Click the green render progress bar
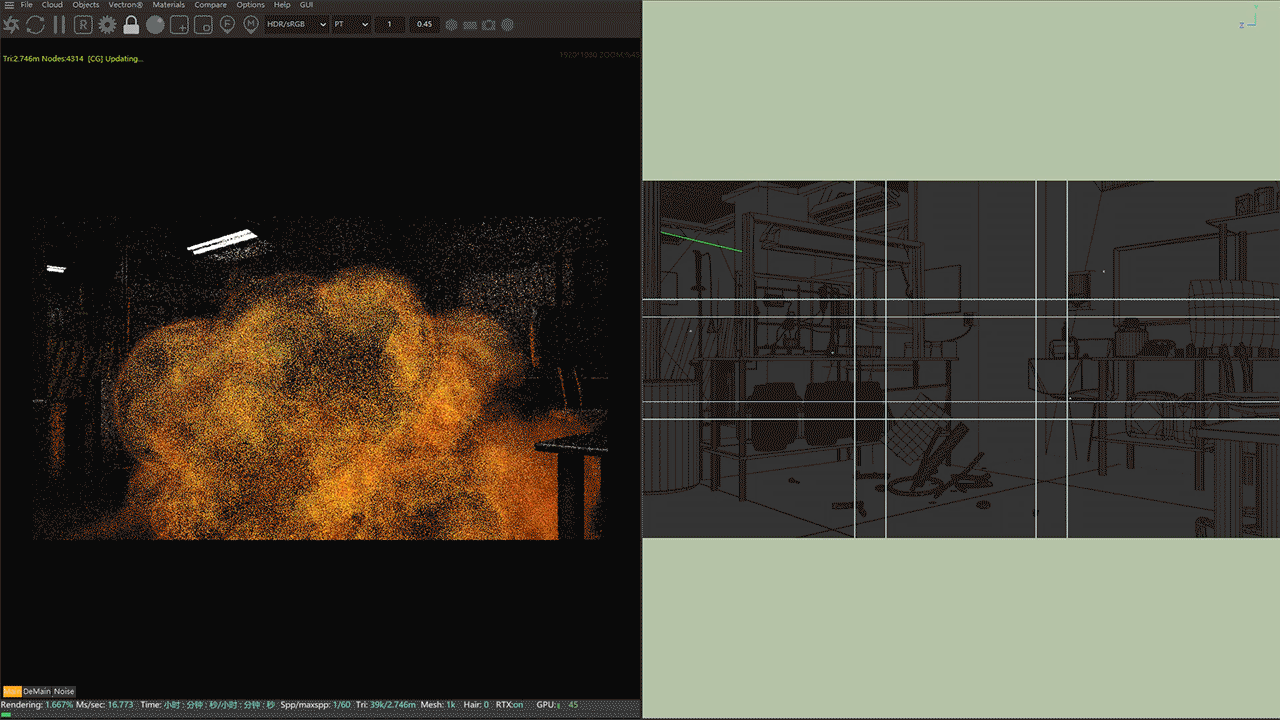The width and height of the screenshot is (1280, 720). [x=6, y=714]
